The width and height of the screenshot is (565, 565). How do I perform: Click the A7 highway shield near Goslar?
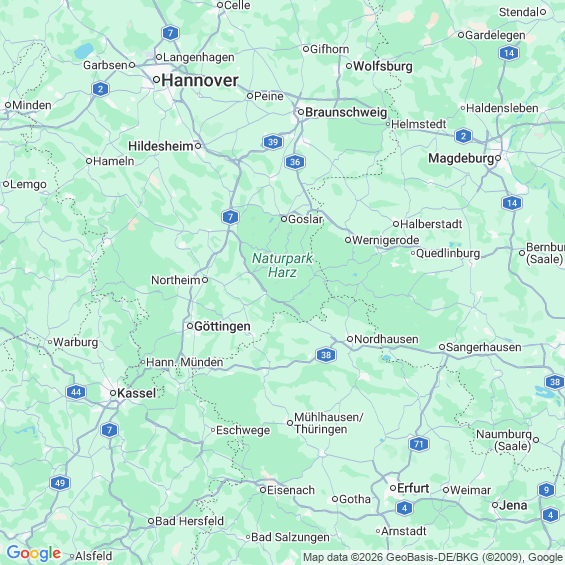tap(230, 217)
